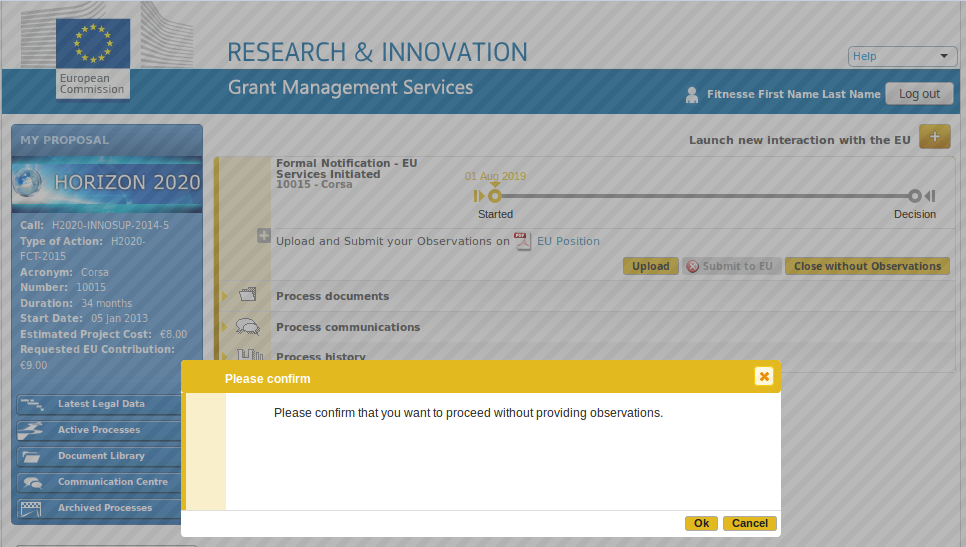Open Latest Legal Data menu item
Screen dimensions: 966x547
[x=101, y=404]
